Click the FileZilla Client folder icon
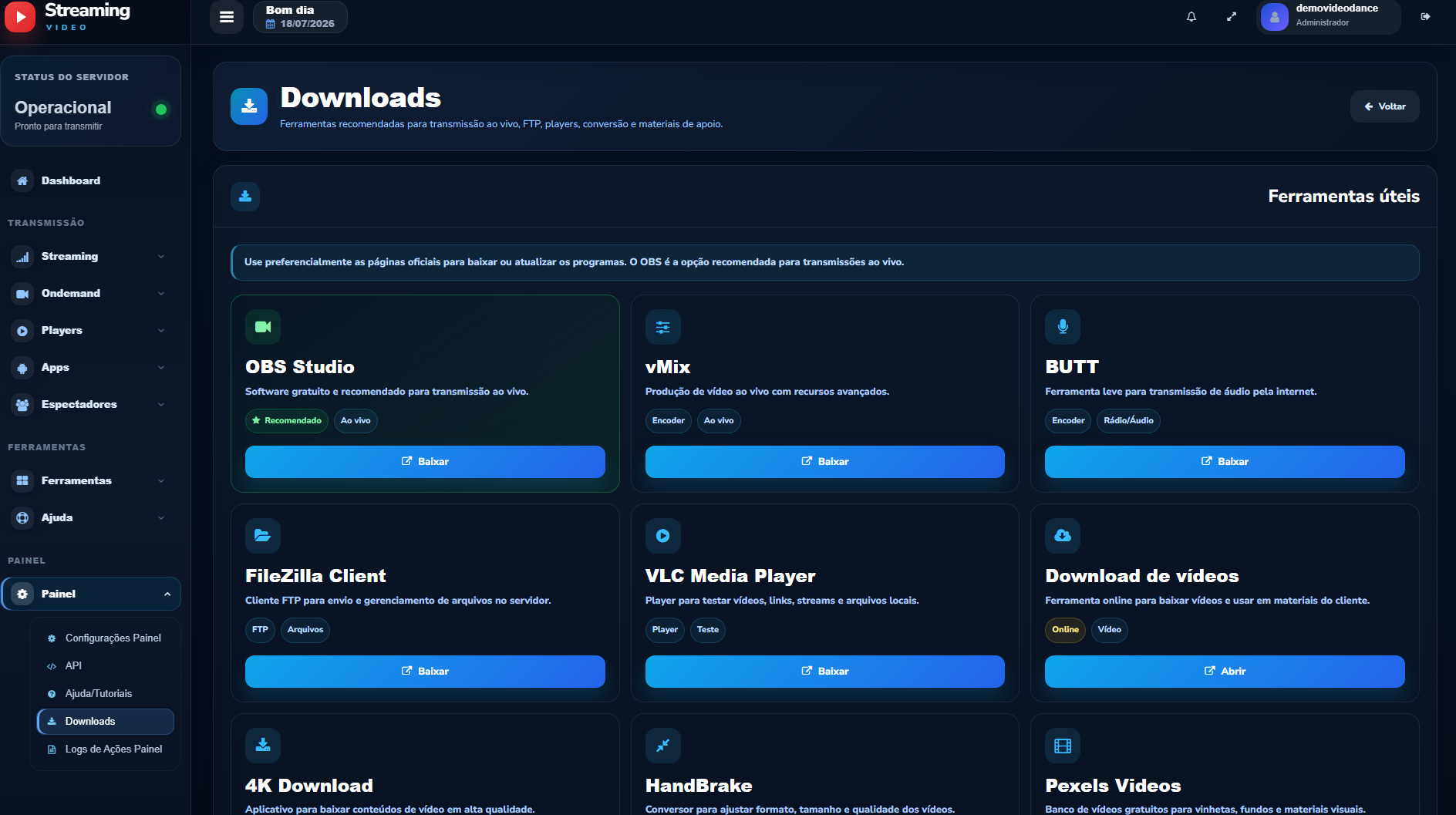Viewport: 1456px width, 815px height. [x=263, y=536]
